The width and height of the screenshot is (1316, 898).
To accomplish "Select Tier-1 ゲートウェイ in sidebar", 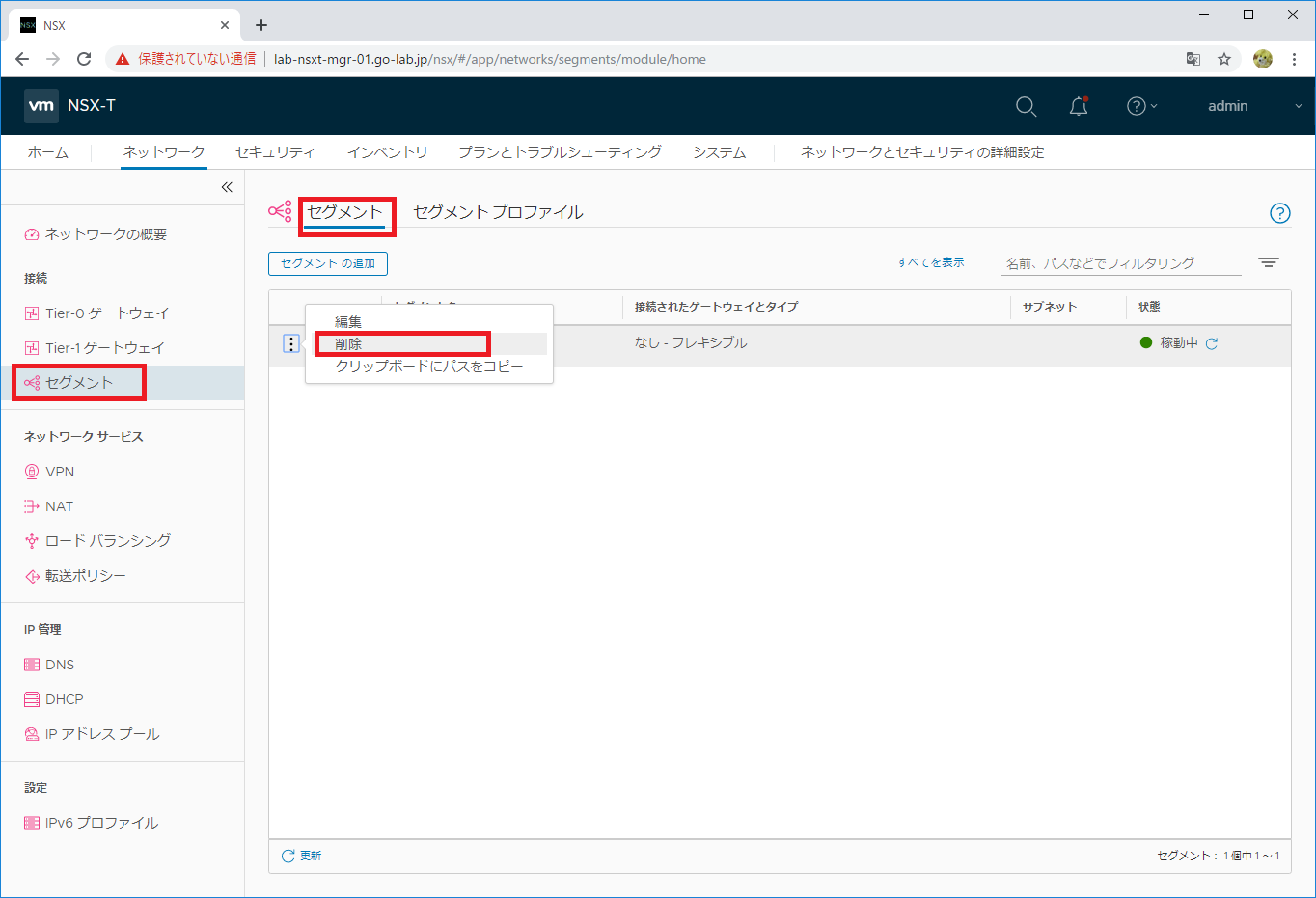I will [x=104, y=348].
